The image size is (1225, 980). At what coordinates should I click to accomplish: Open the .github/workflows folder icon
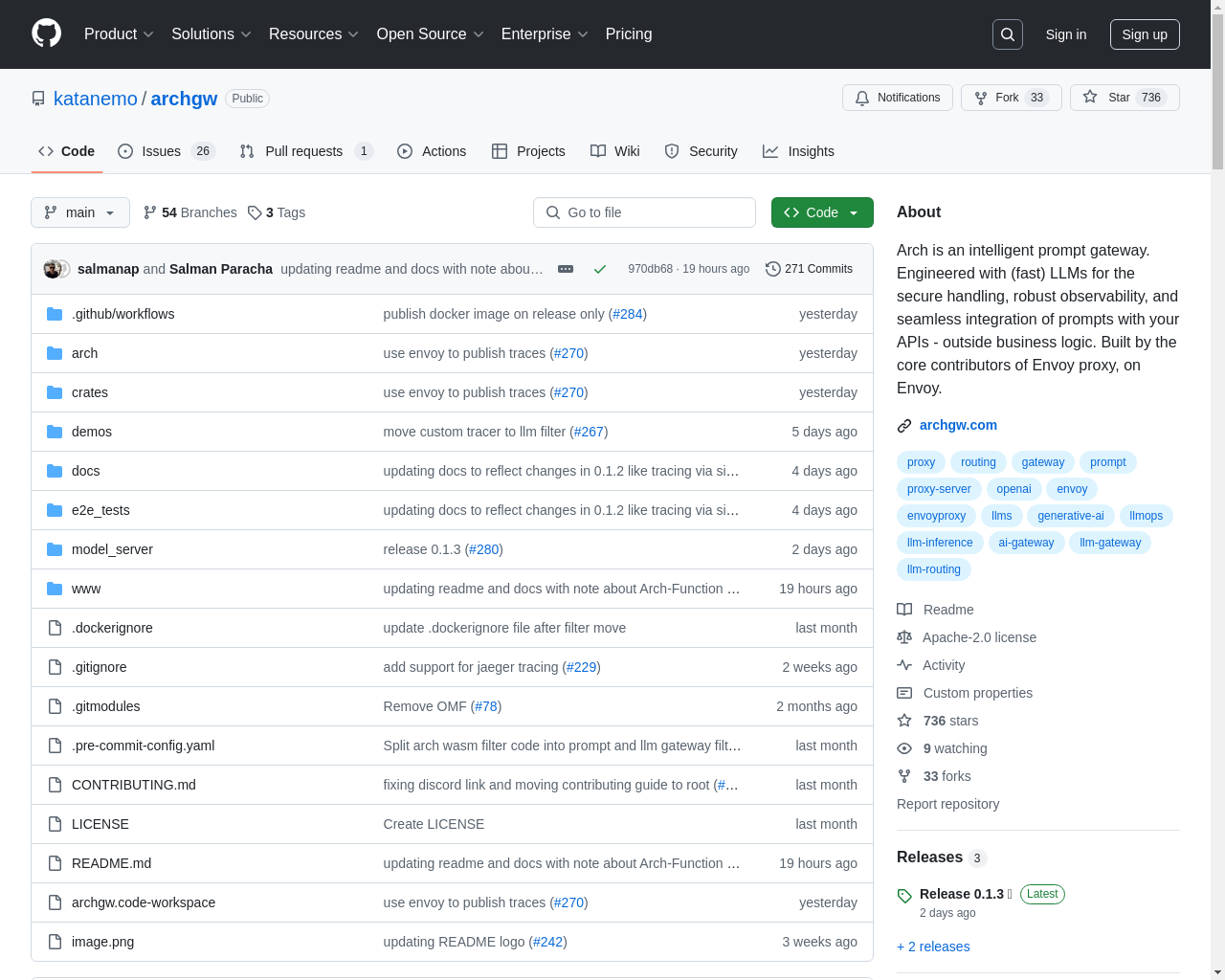pyautogui.click(x=55, y=314)
